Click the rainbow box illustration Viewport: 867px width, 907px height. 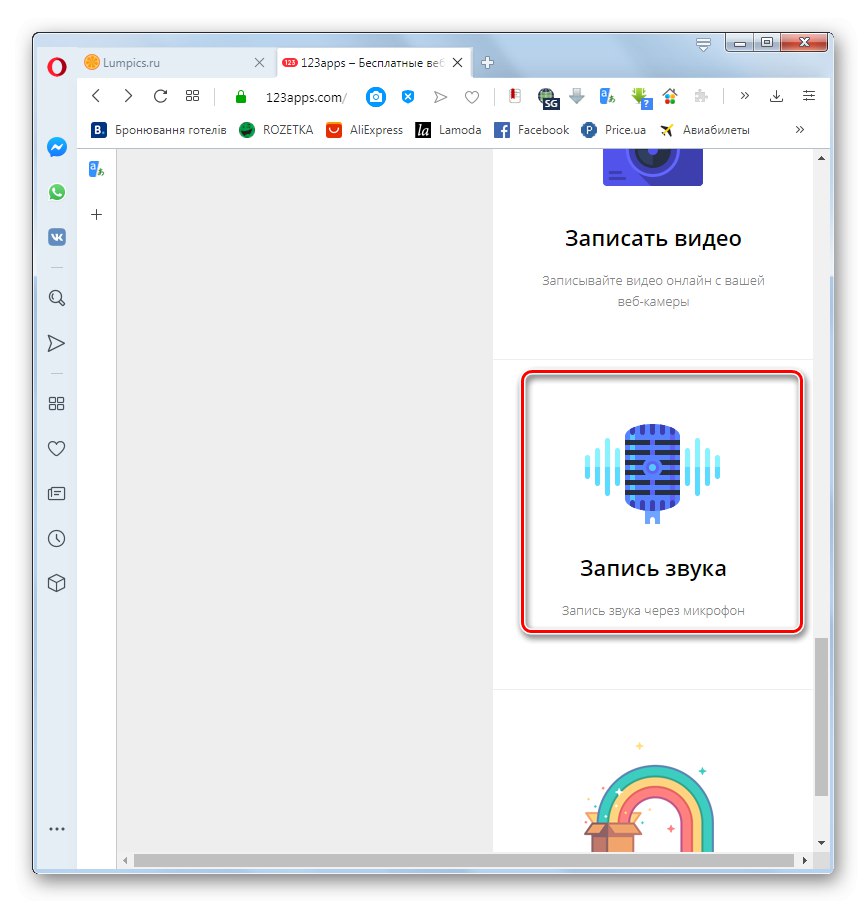click(x=650, y=797)
